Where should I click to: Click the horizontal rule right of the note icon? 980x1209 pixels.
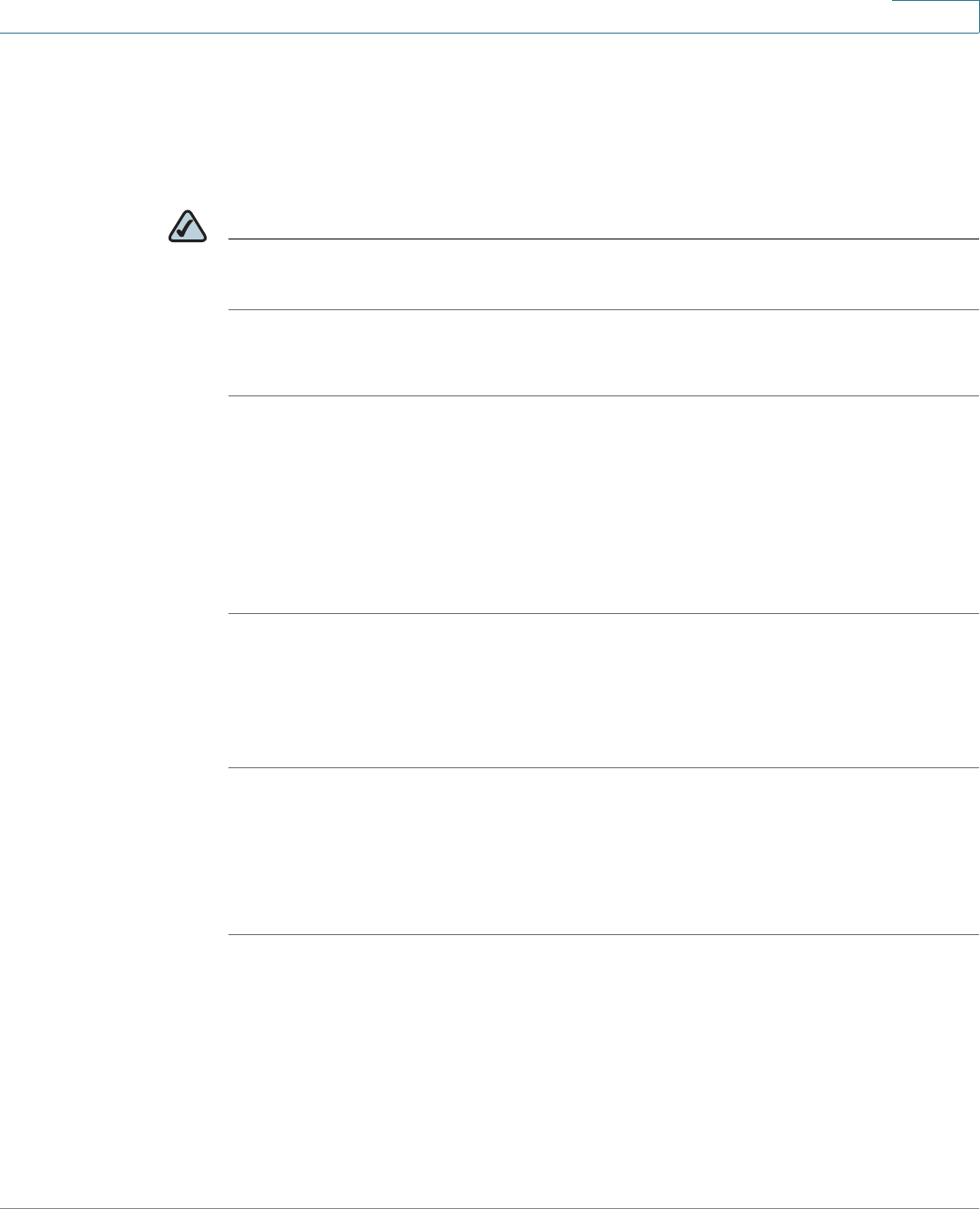click(602, 239)
